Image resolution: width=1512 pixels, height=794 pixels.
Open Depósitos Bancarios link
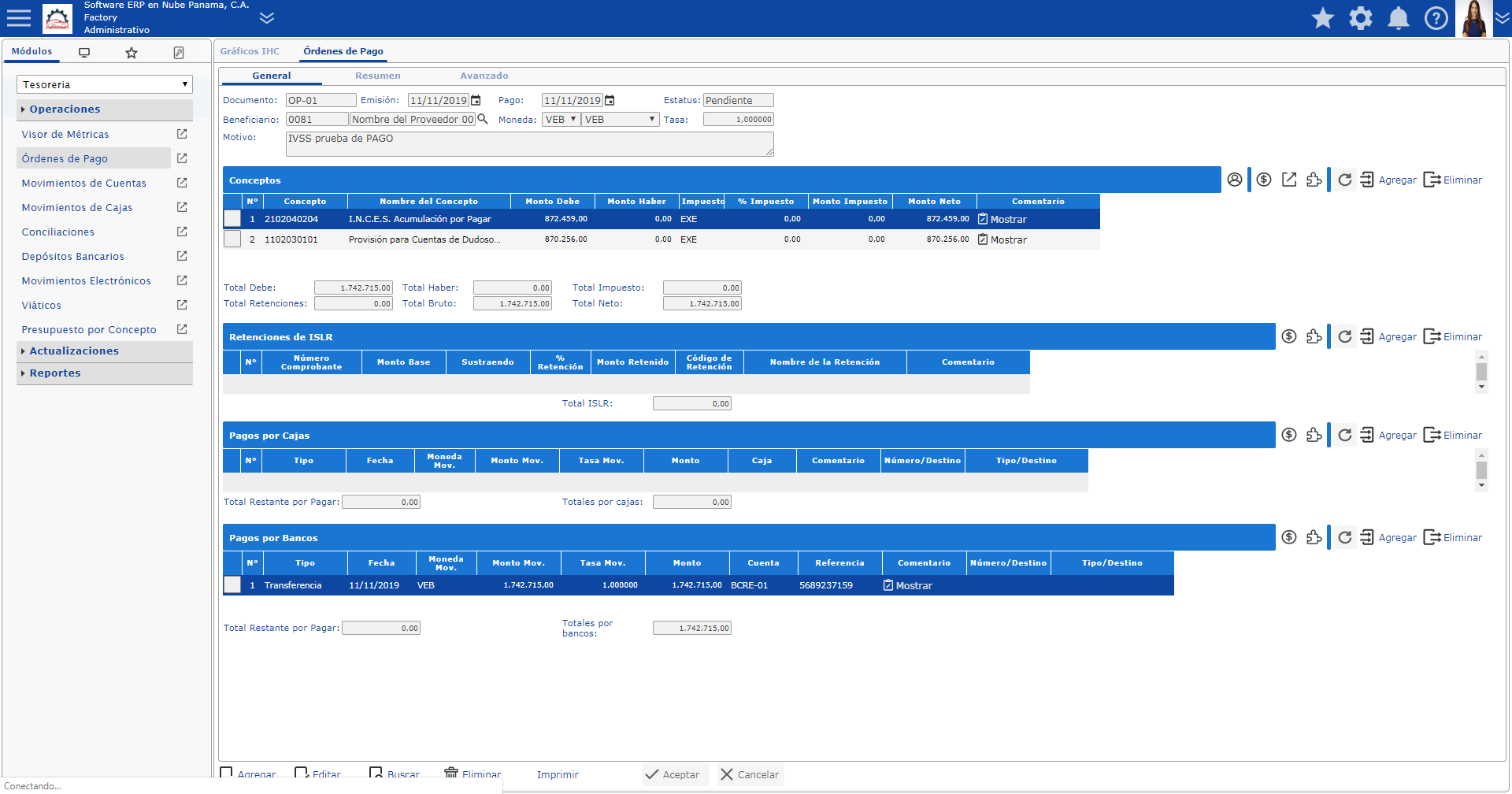73,257
